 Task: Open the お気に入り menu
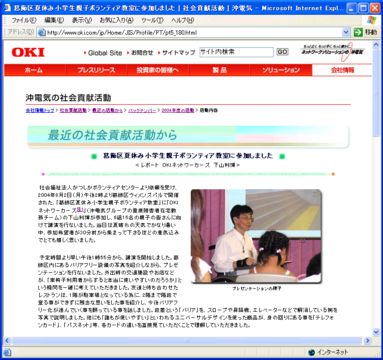[x=116, y=20]
